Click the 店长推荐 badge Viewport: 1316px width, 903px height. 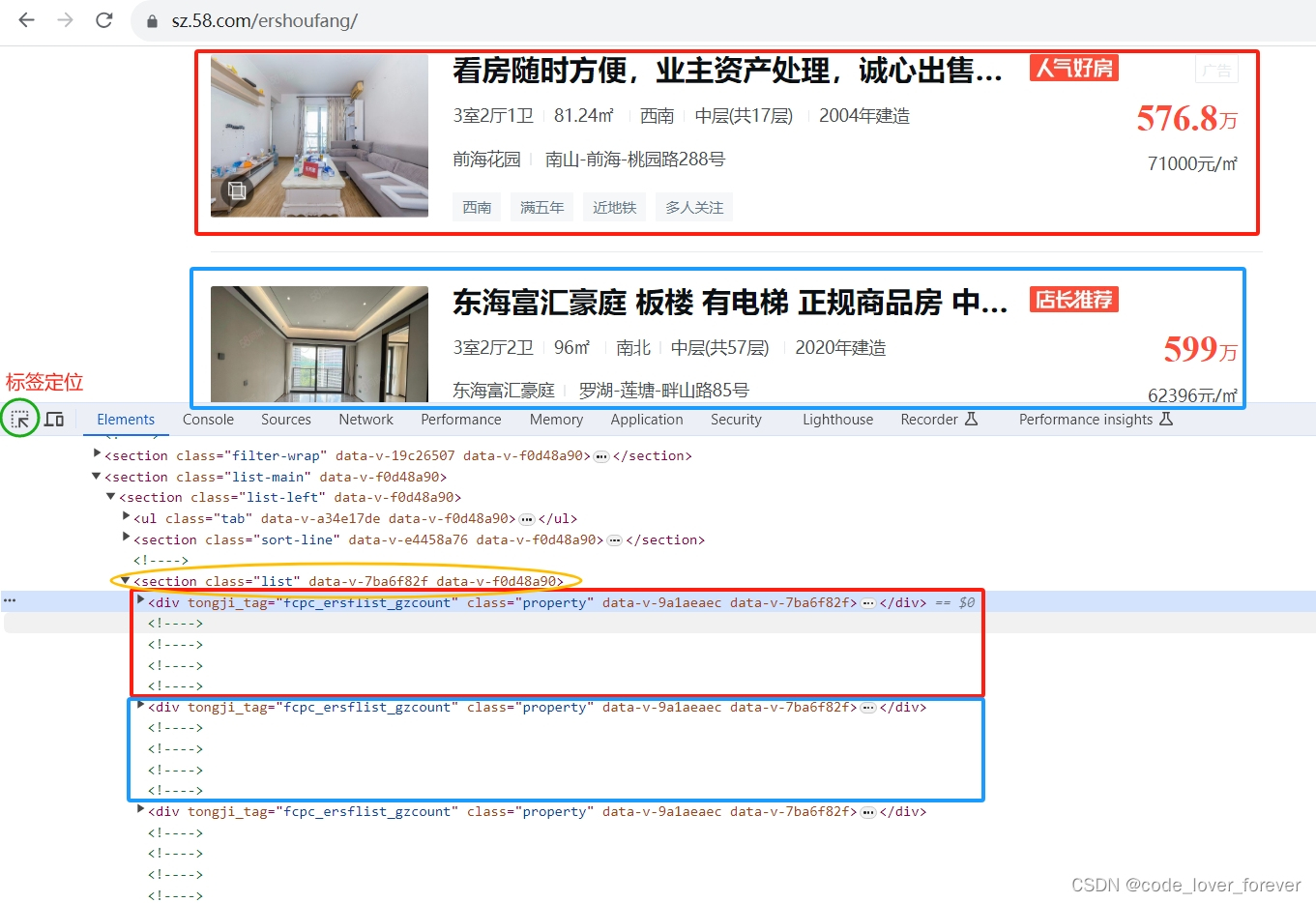[x=1074, y=300]
